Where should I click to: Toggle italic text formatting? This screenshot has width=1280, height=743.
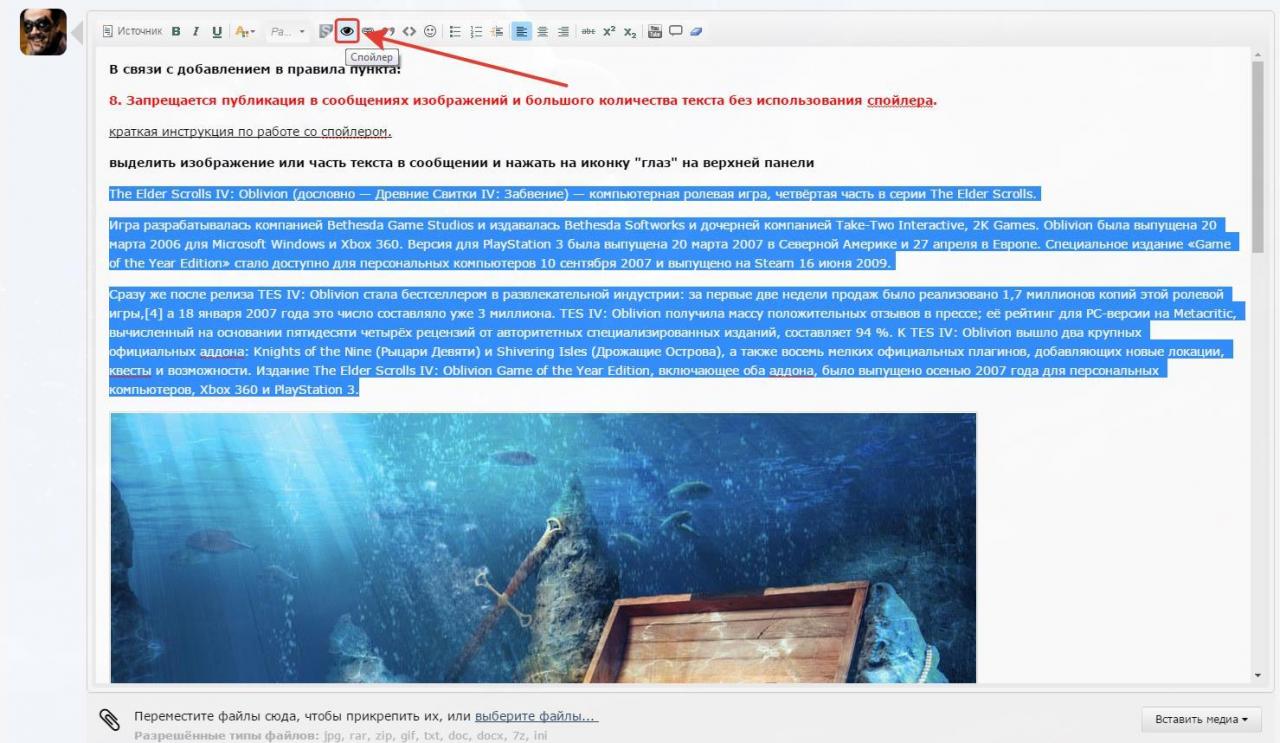196,31
